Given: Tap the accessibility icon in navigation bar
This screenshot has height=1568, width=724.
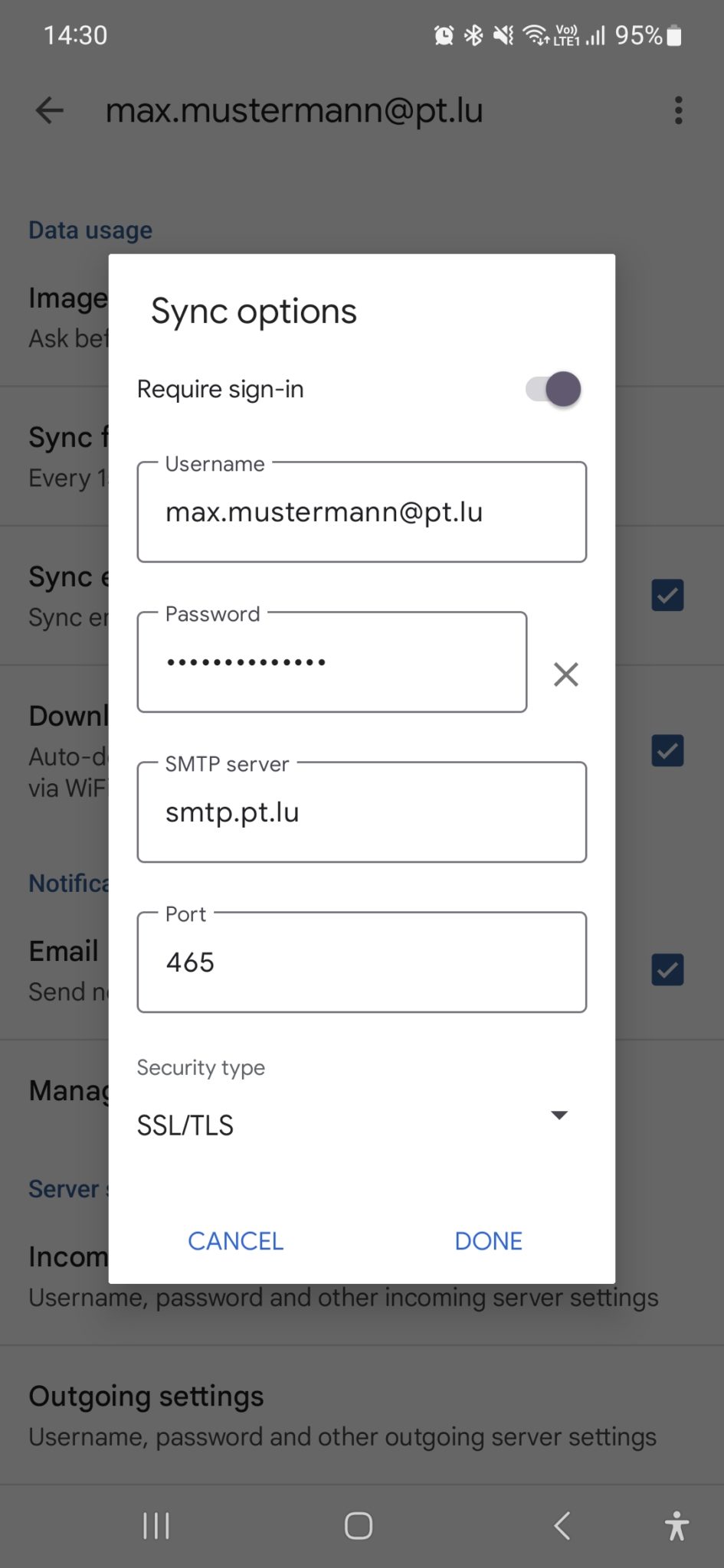Looking at the screenshot, I should point(677,1525).
